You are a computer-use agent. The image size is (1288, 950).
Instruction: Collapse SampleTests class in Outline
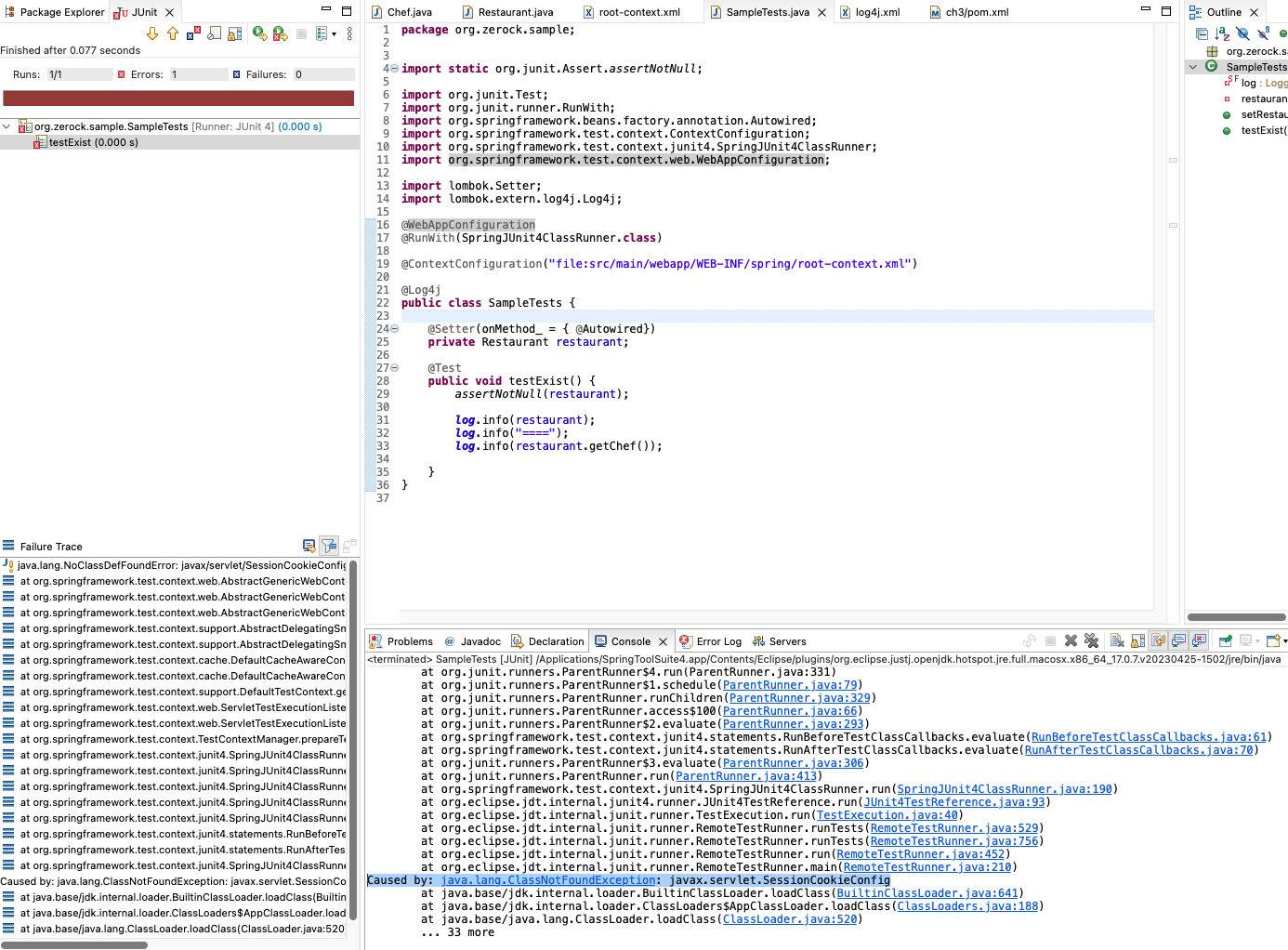[1193, 67]
